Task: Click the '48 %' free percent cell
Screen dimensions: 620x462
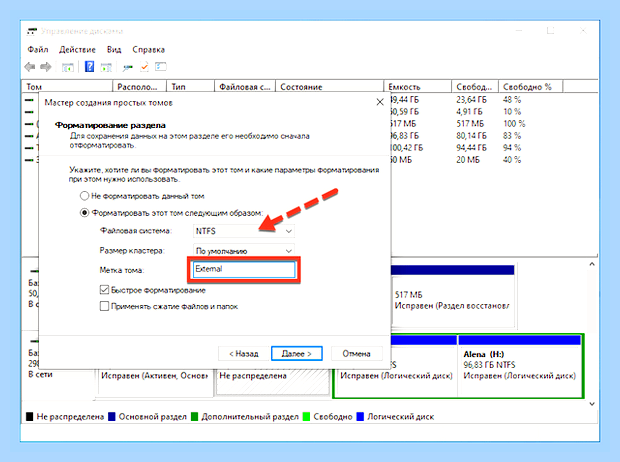Action: [x=512, y=100]
